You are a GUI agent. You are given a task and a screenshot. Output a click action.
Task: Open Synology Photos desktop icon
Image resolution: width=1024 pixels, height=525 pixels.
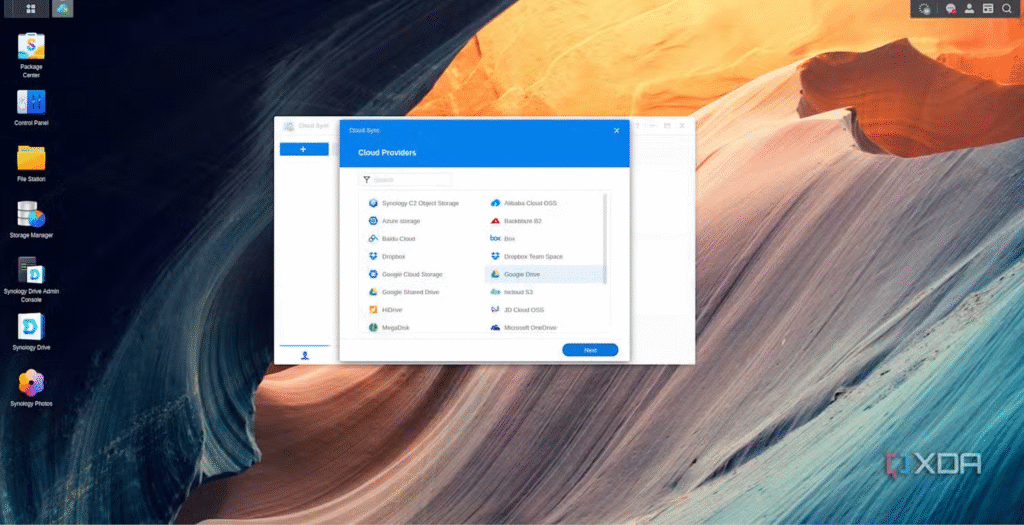click(x=31, y=384)
